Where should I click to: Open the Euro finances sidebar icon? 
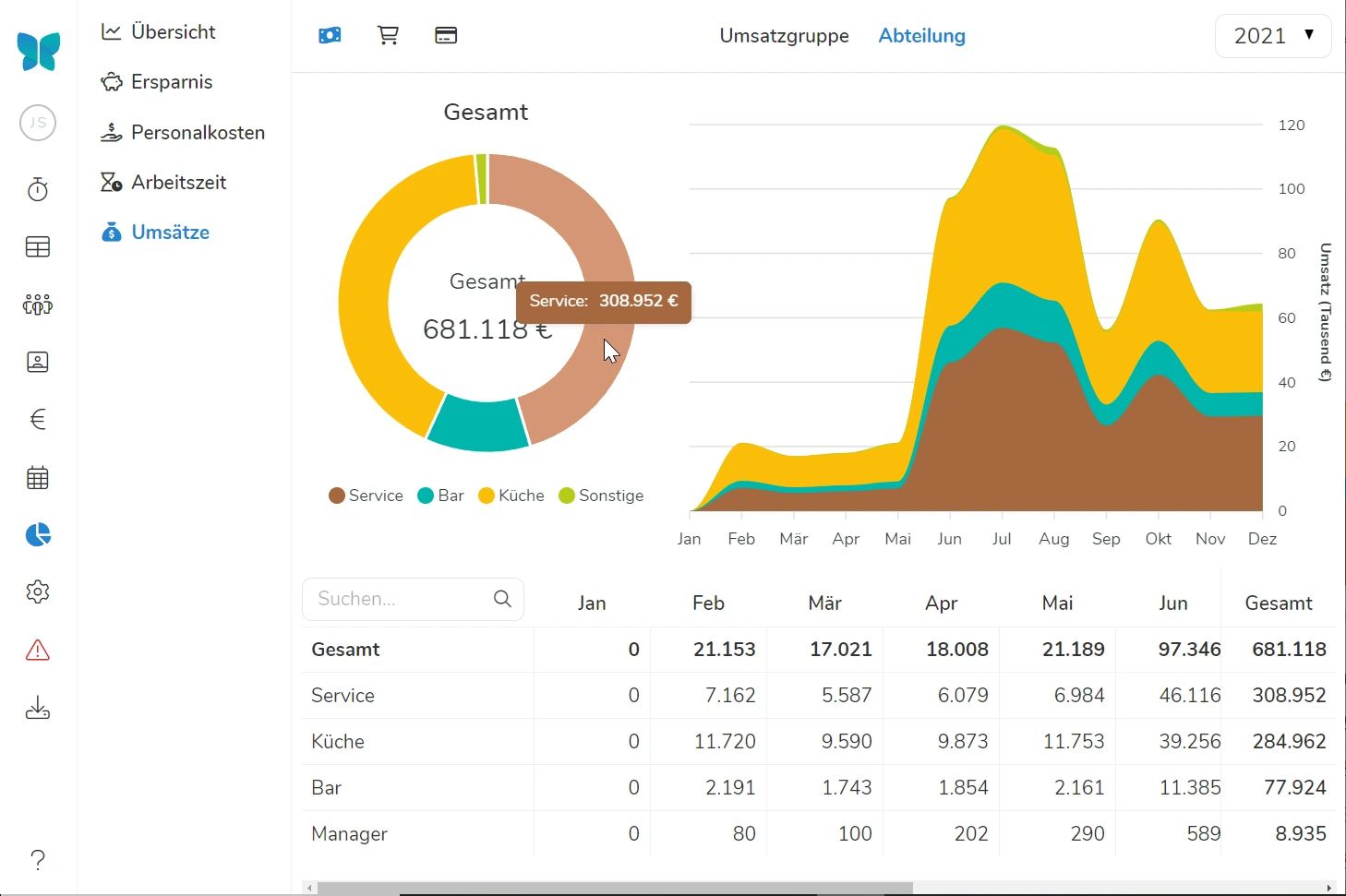(x=38, y=420)
